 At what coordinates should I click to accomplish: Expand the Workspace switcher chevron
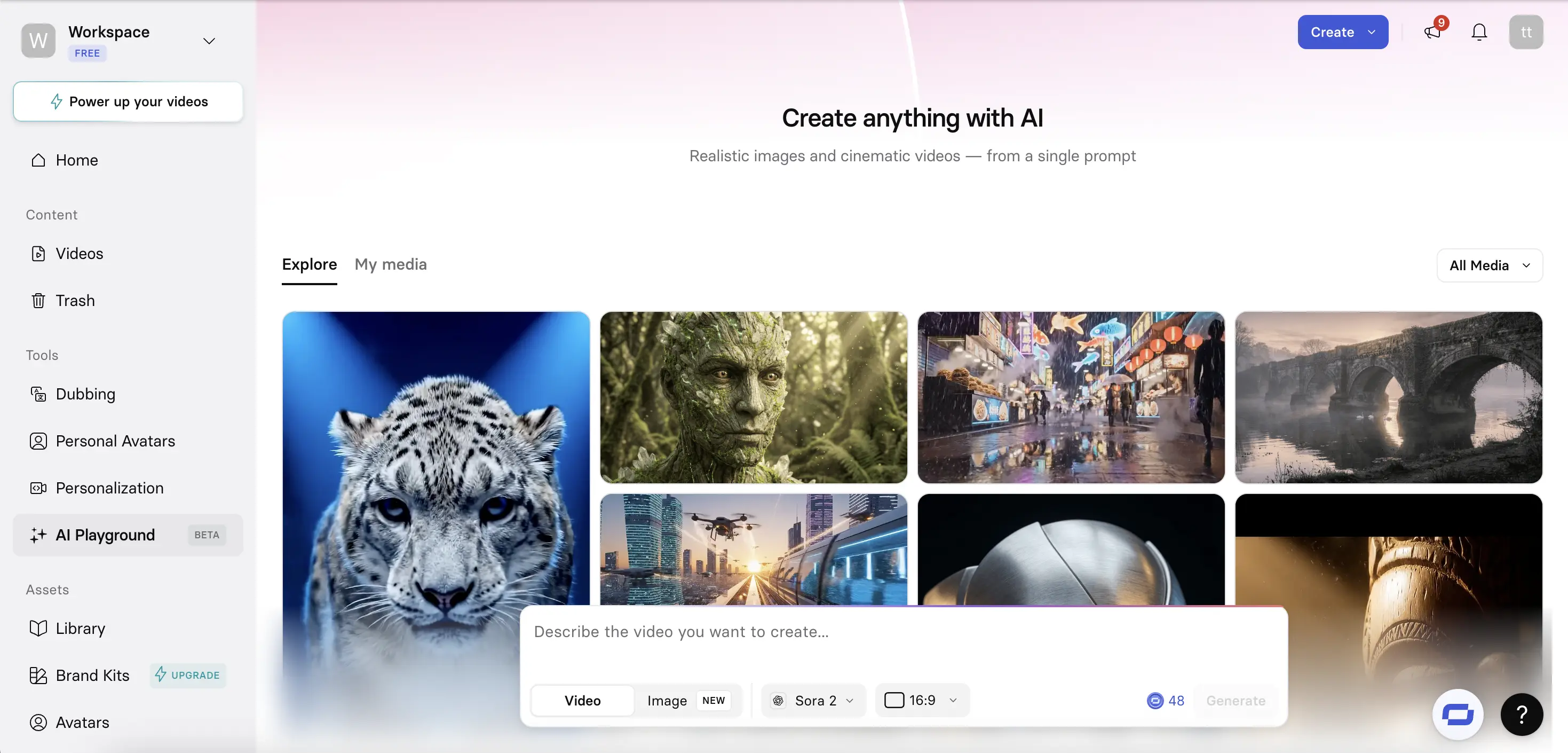209,42
